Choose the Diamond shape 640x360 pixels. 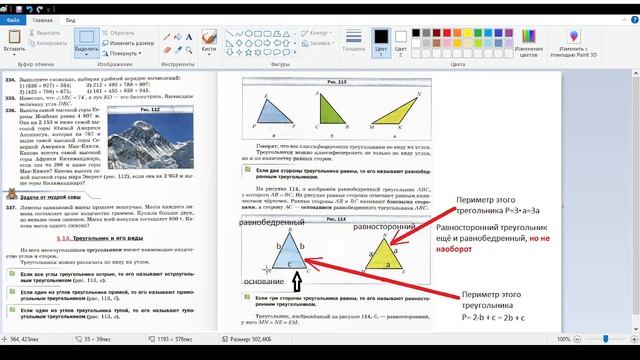tap(239, 43)
